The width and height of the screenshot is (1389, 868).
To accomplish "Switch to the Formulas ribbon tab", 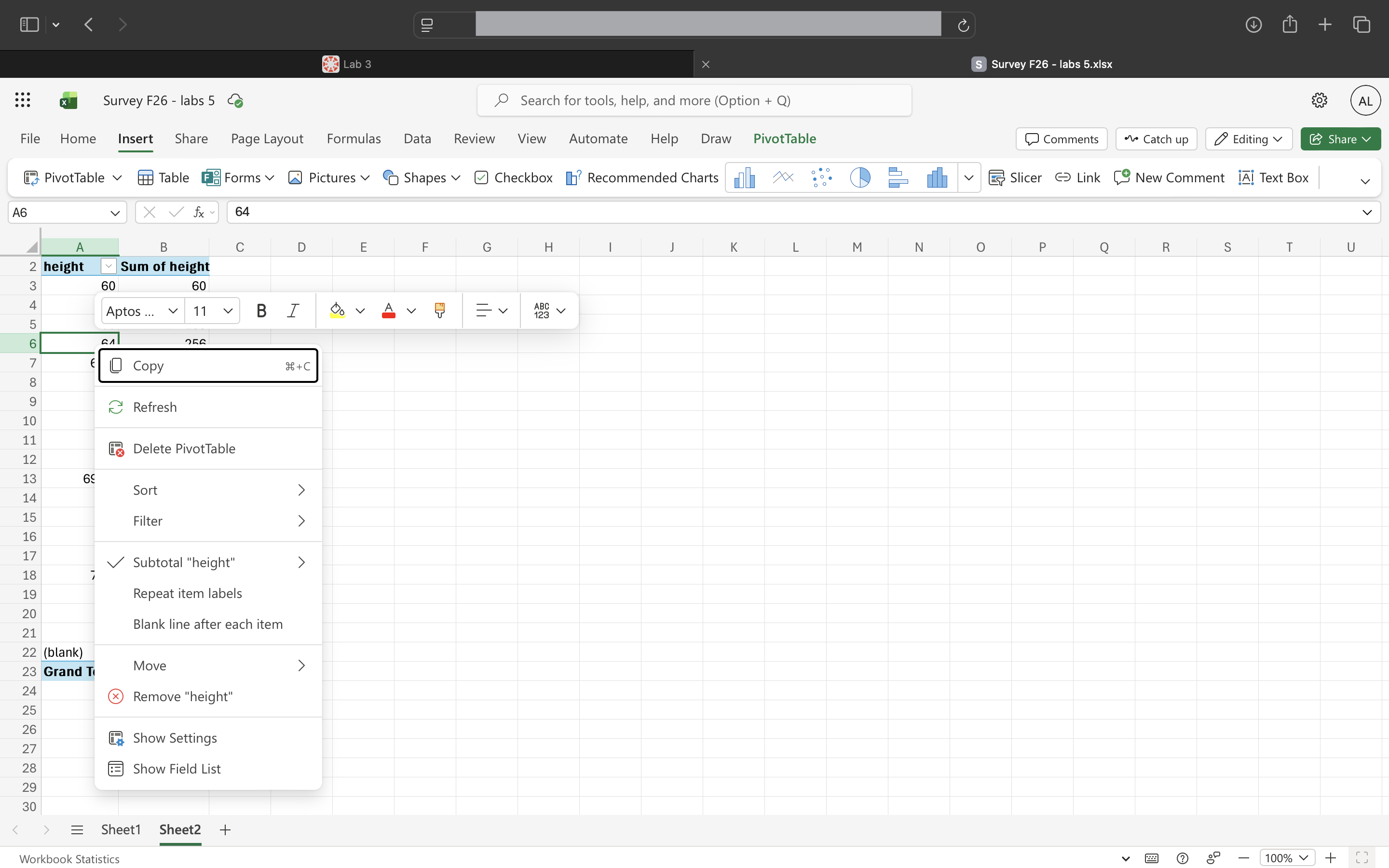I will tap(354, 138).
